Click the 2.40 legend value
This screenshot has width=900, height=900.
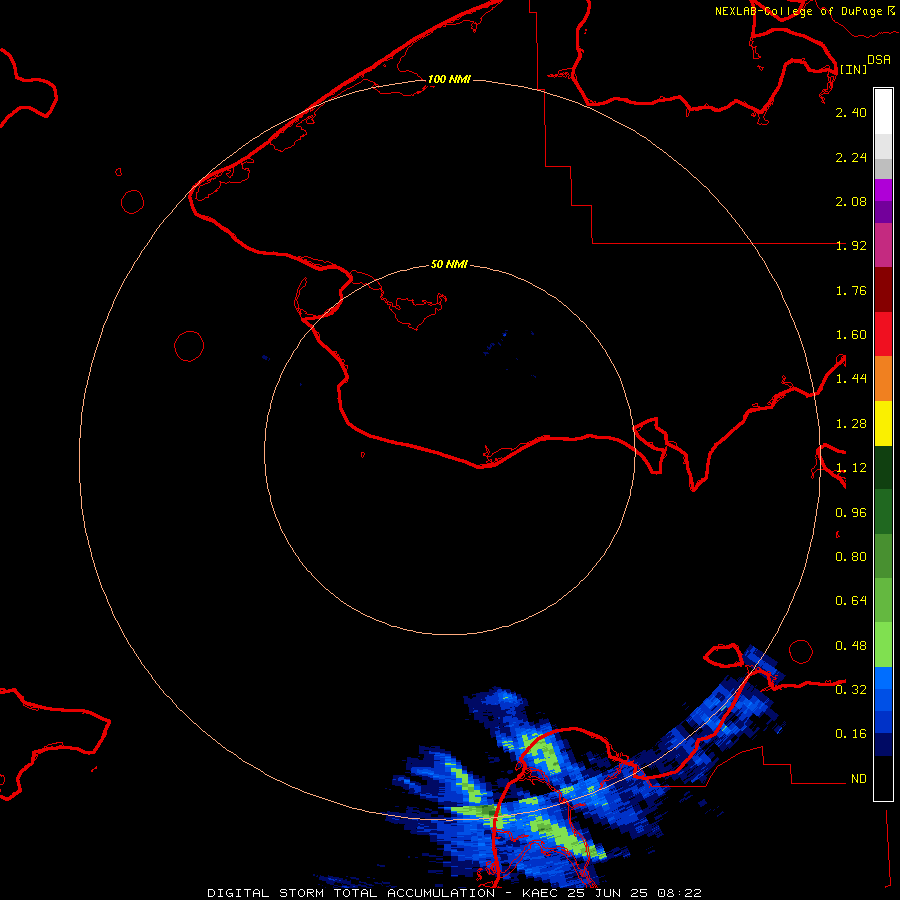coord(851,112)
